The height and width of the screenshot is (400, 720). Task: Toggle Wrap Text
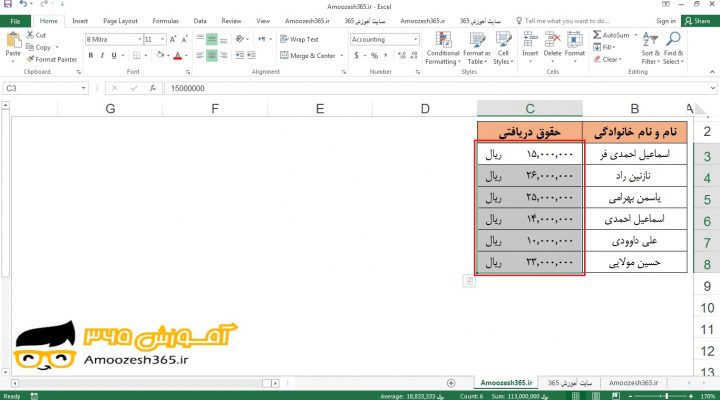[299, 39]
